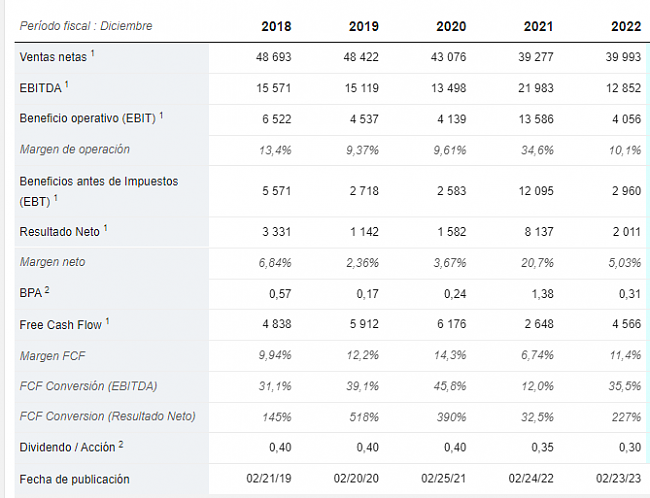Click the 2019 net sales value 48 422
This screenshot has width=650, height=498.
coord(361,57)
